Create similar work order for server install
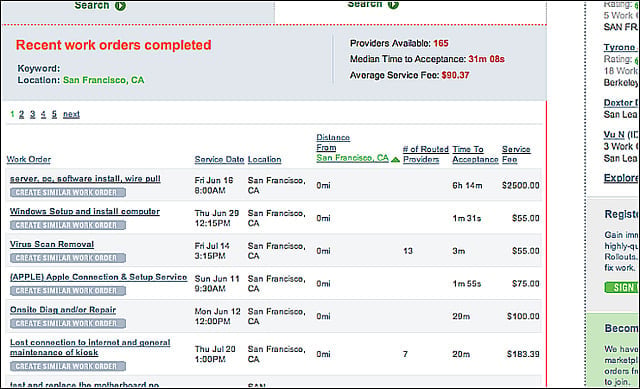The height and width of the screenshot is (389, 640). tap(68, 192)
